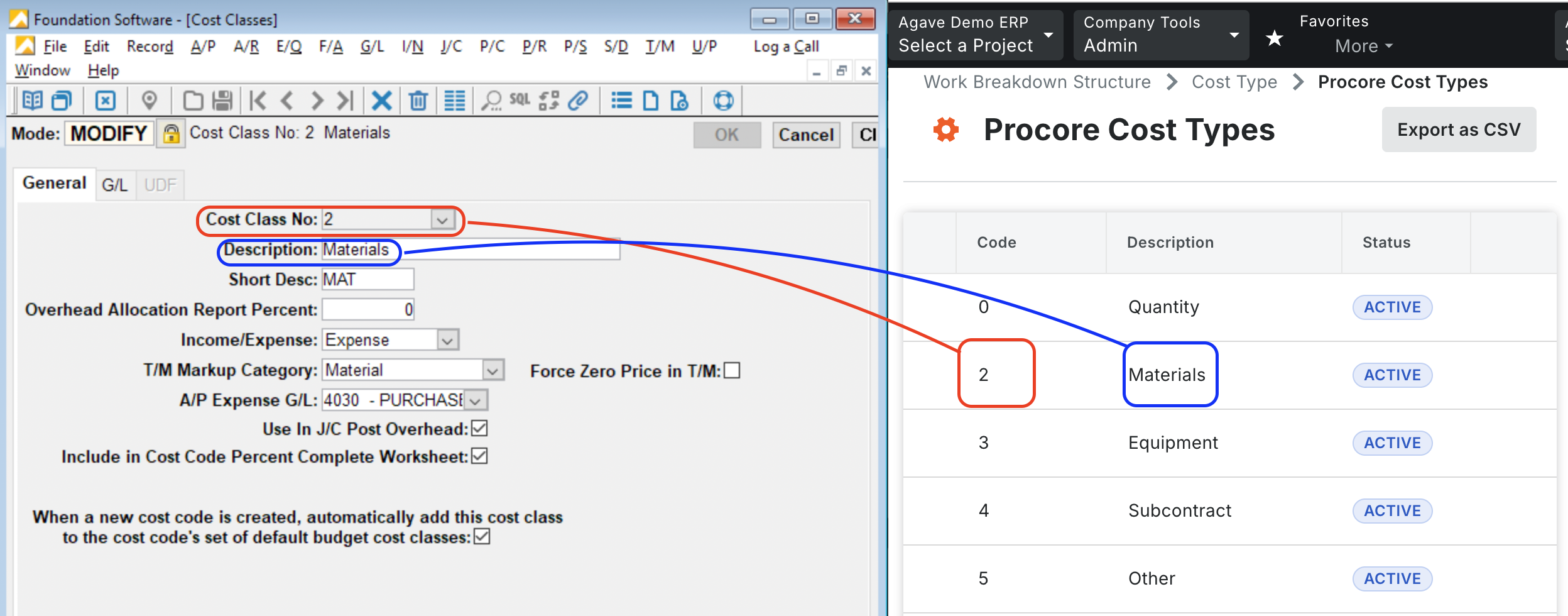Click Work Breakdown Structure breadcrumb
Viewport: 1568px width, 616px height.
pos(1037,82)
